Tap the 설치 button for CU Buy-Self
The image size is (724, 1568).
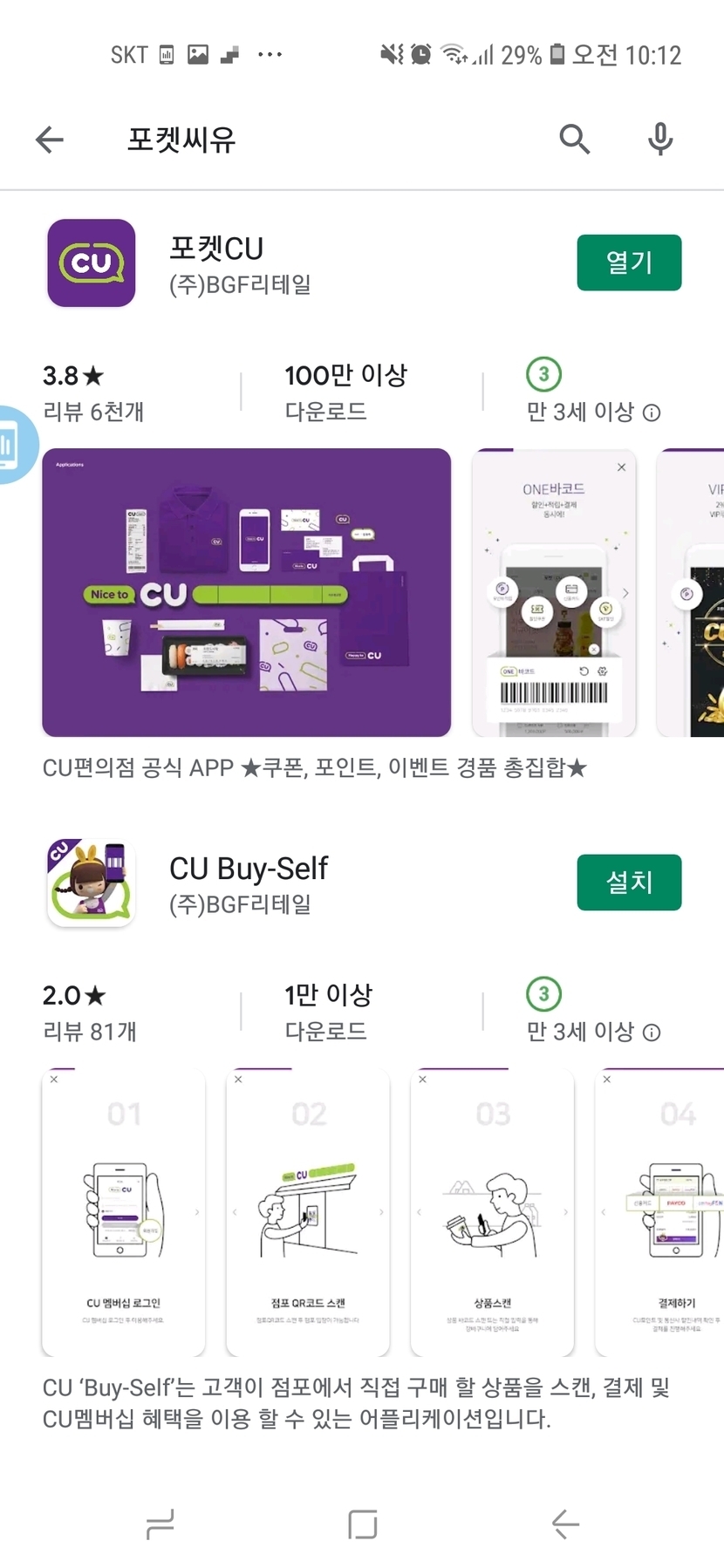pos(629,883)
